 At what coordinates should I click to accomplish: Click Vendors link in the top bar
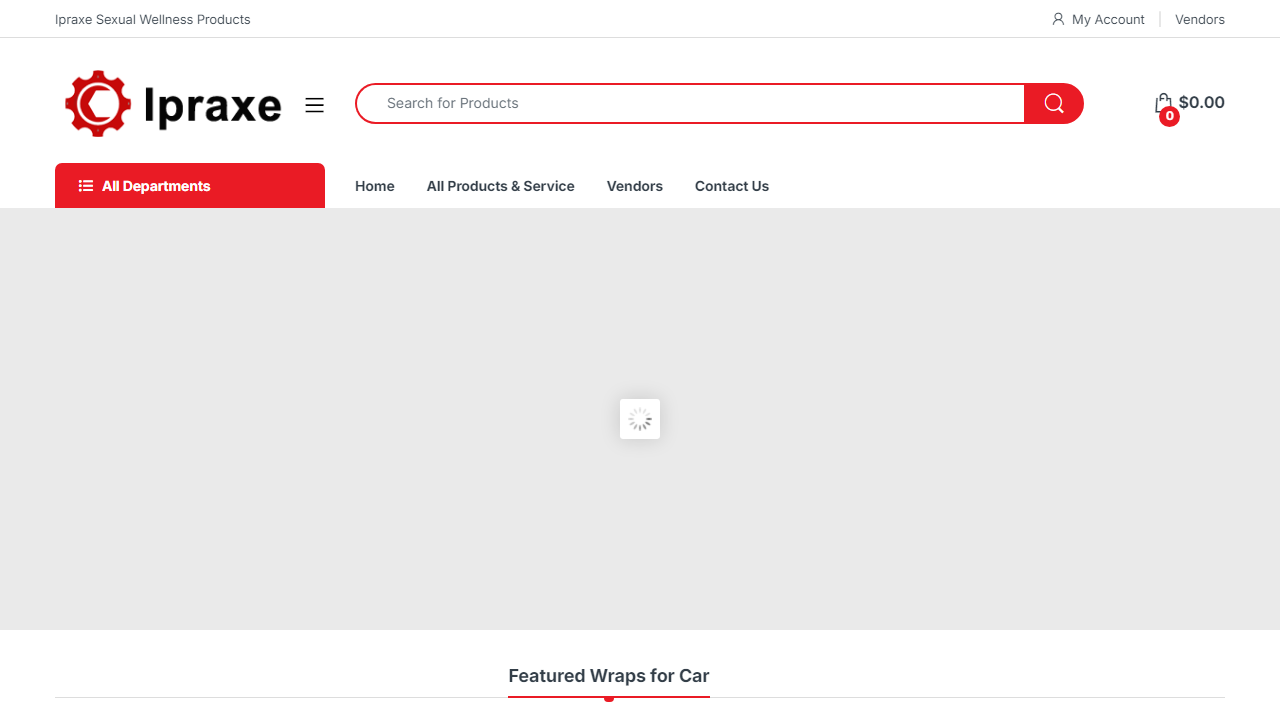pyautogui.click(x=1200, y=19)
